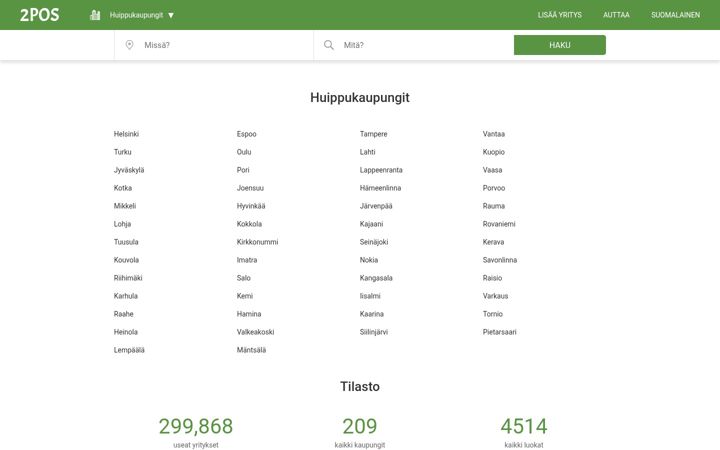Go to the Pori page
The image size is (720, 450).
pos(243,170)
